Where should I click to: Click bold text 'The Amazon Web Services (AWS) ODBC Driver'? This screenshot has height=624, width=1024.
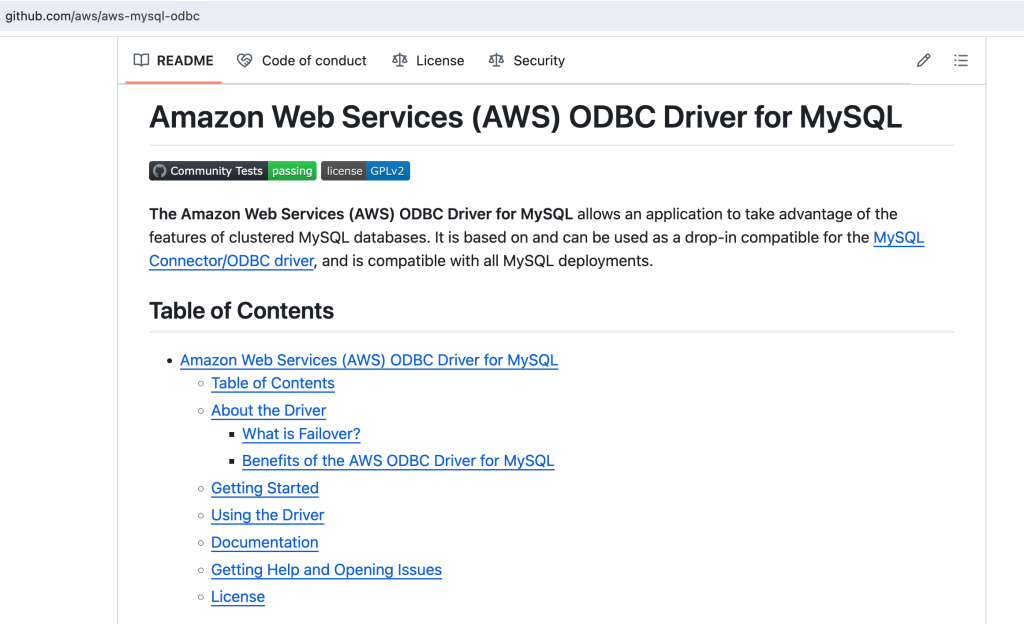(360, 214)
